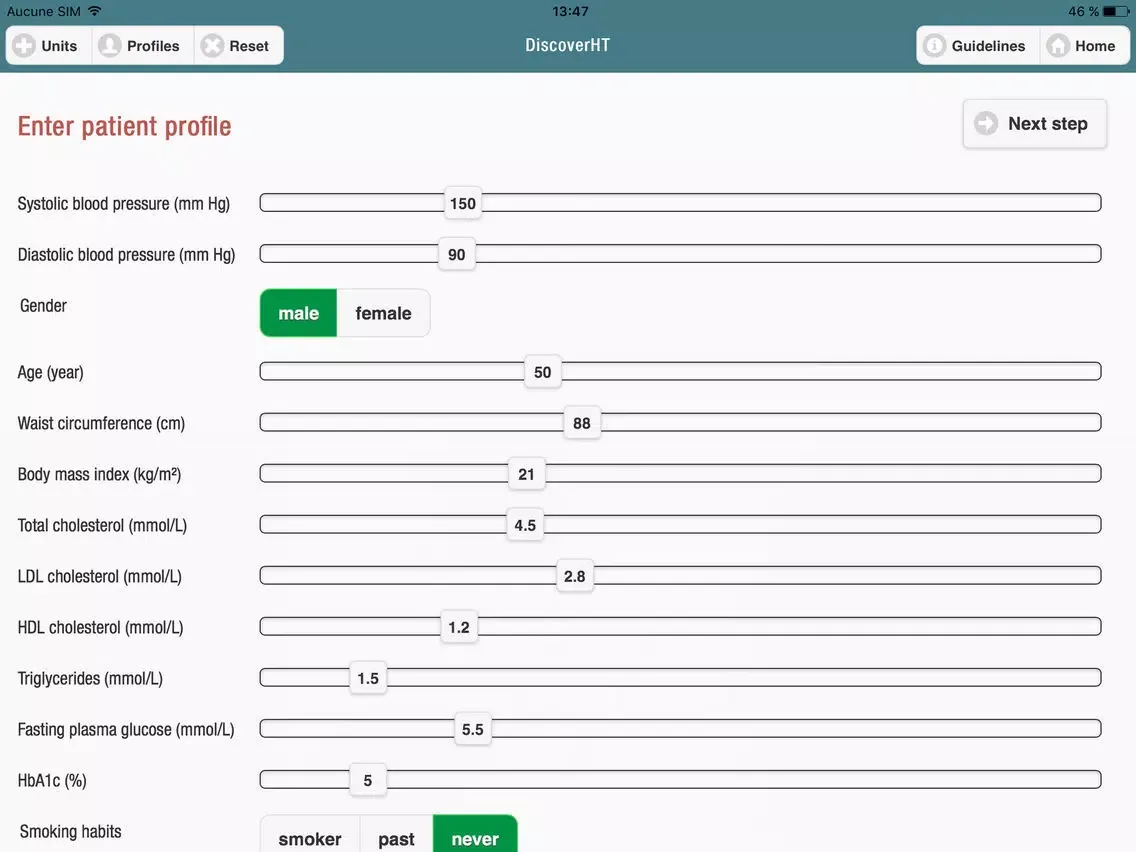Click the Age slider handle showing 50
The width and height of the screenshot is (1136, 852).
tap(542, 371)
